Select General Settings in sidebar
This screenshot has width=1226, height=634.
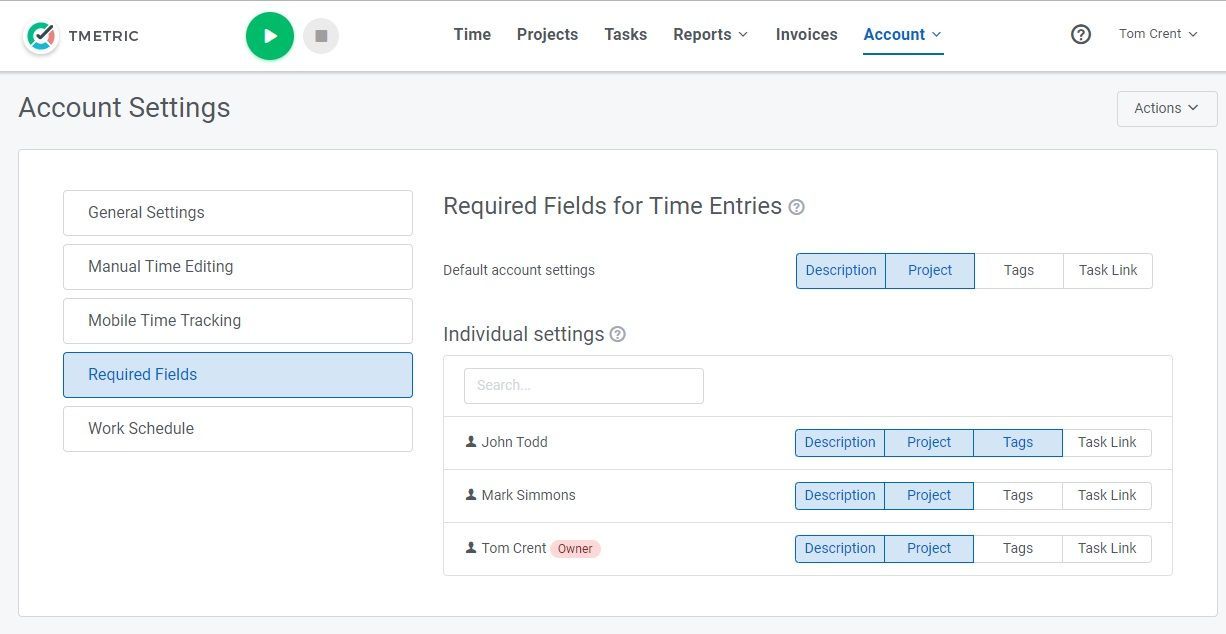[238, 213]
